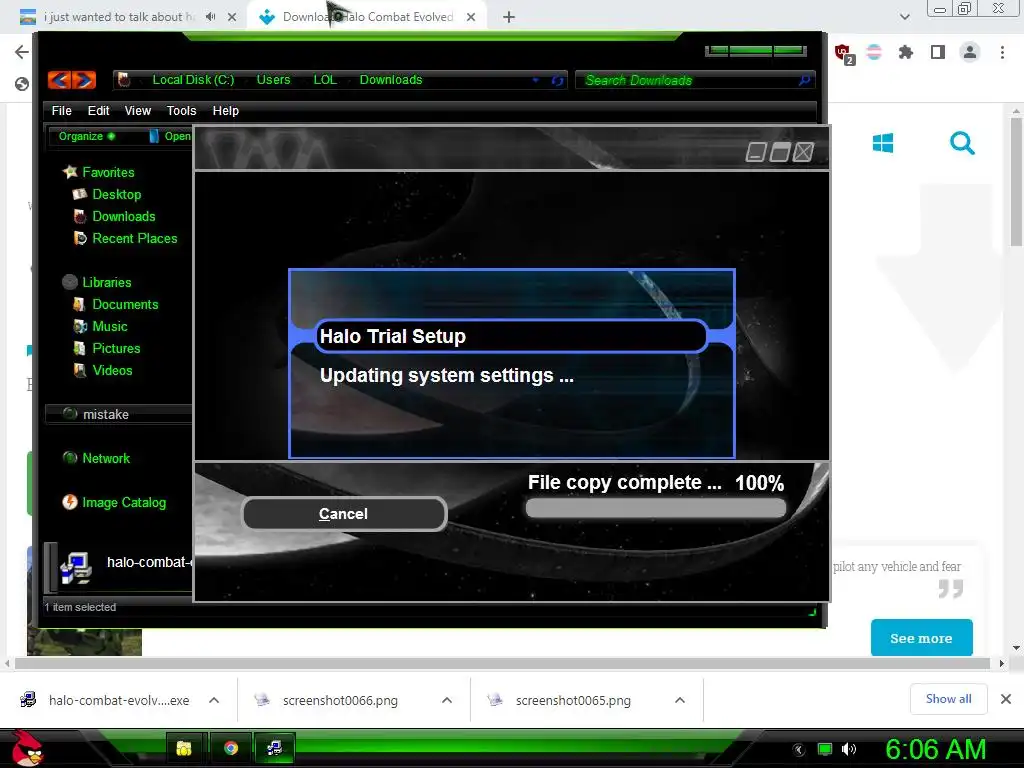Click Users in the address path
The height and width of the screenshot is (768, 1024).
[273, 80]
